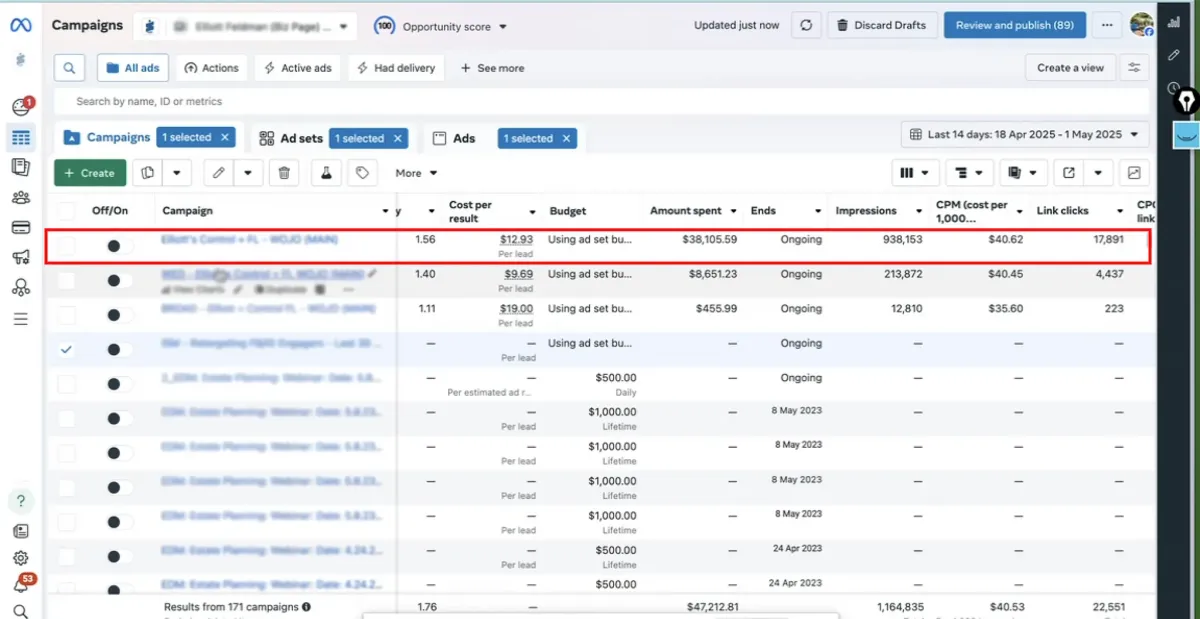Select the Active ads filter tab

(x=297, y=68)
